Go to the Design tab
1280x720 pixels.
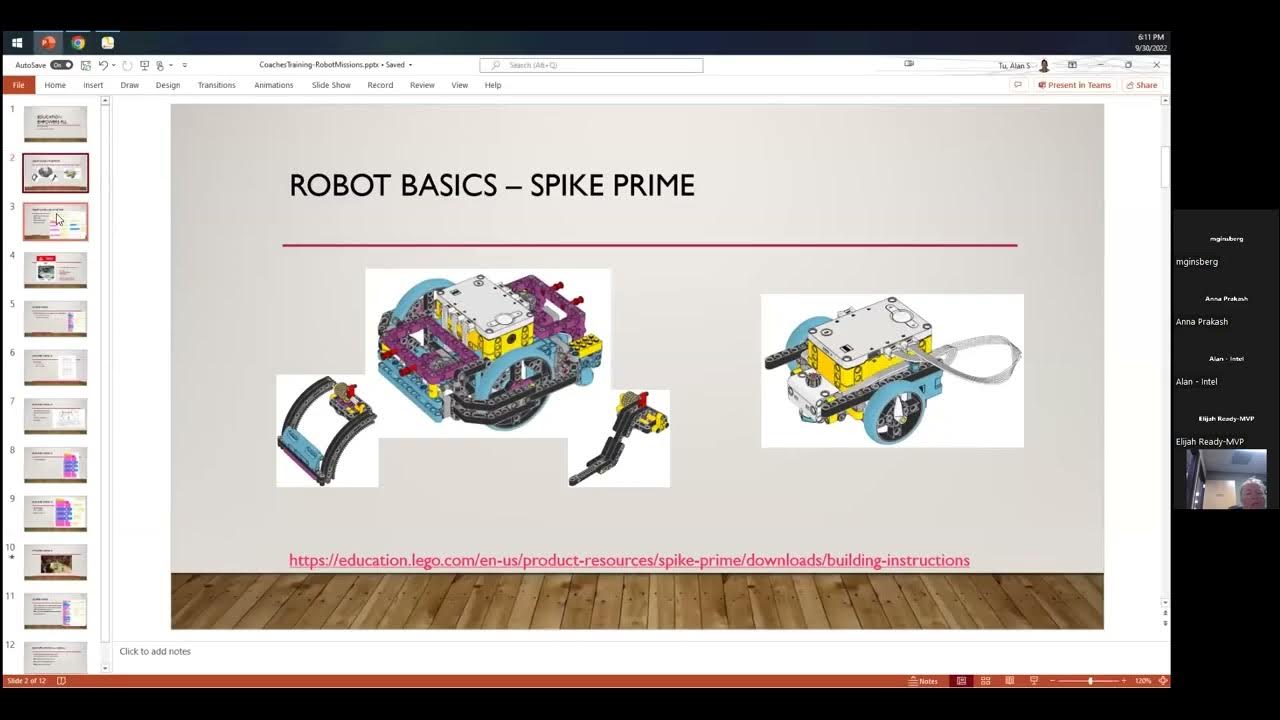tap(168, 85)
